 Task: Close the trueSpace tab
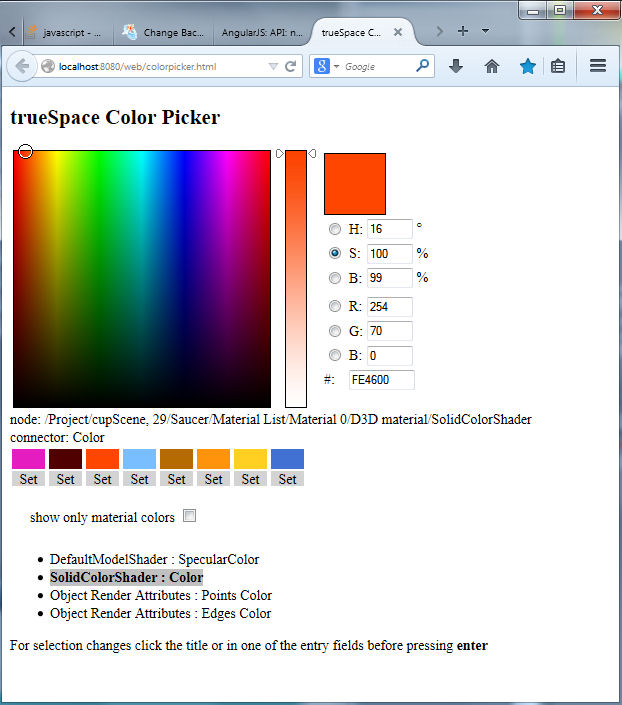click(398, 32)
